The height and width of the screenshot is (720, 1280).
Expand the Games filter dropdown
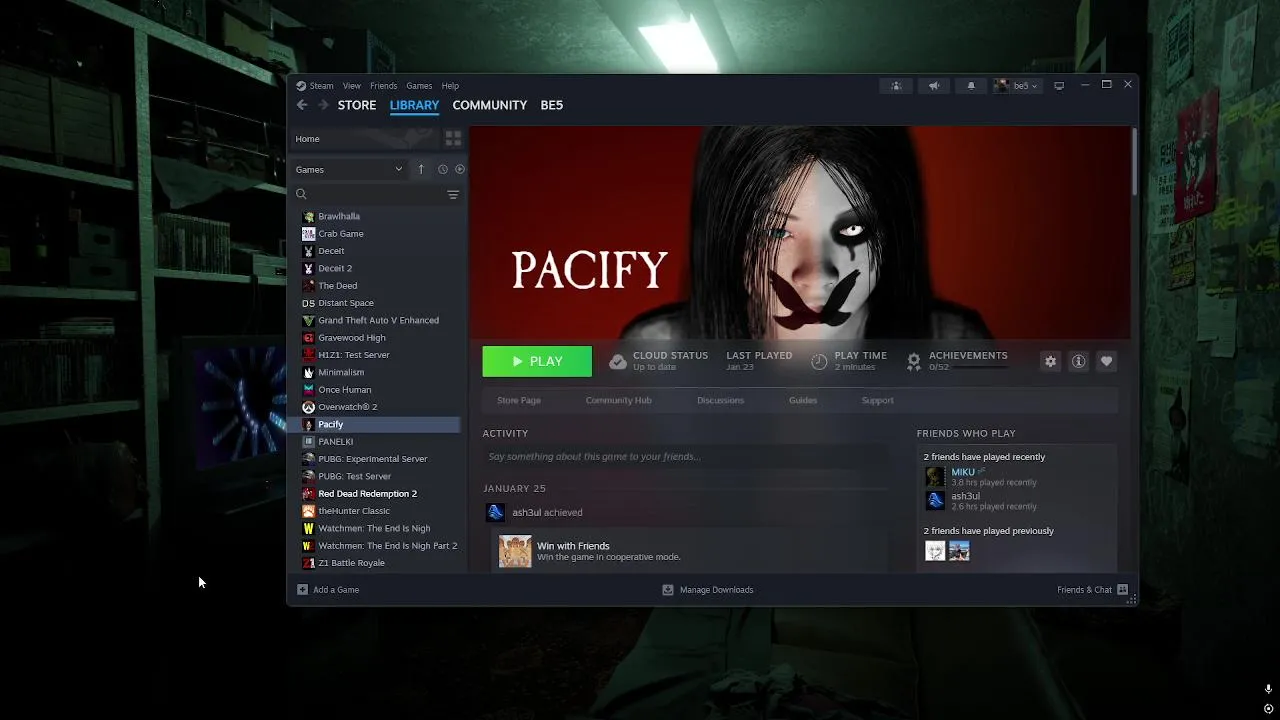pos(349,169)
